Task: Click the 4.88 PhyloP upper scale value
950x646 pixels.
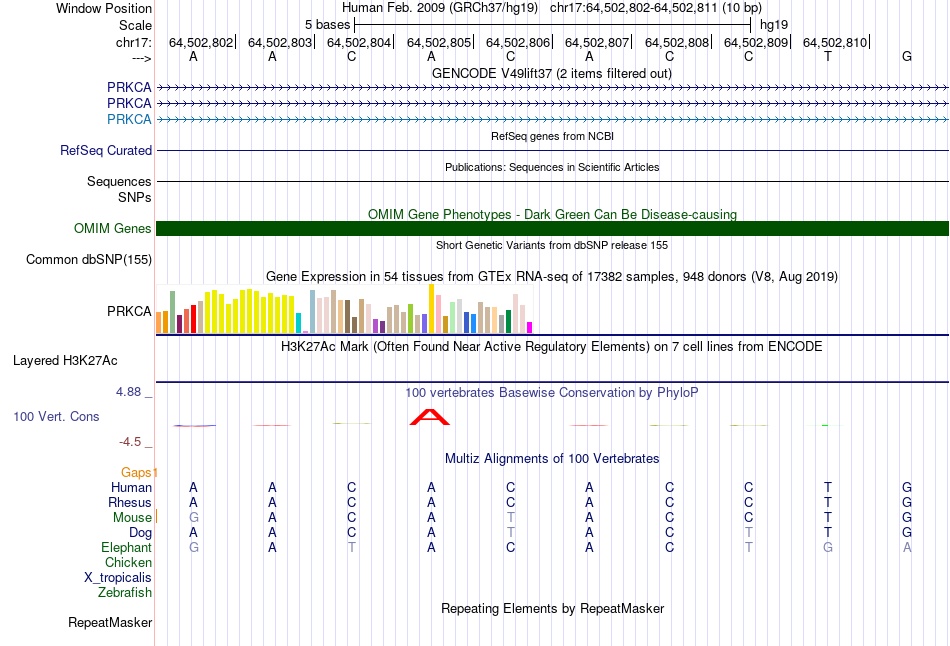Action: pos(128,392)
